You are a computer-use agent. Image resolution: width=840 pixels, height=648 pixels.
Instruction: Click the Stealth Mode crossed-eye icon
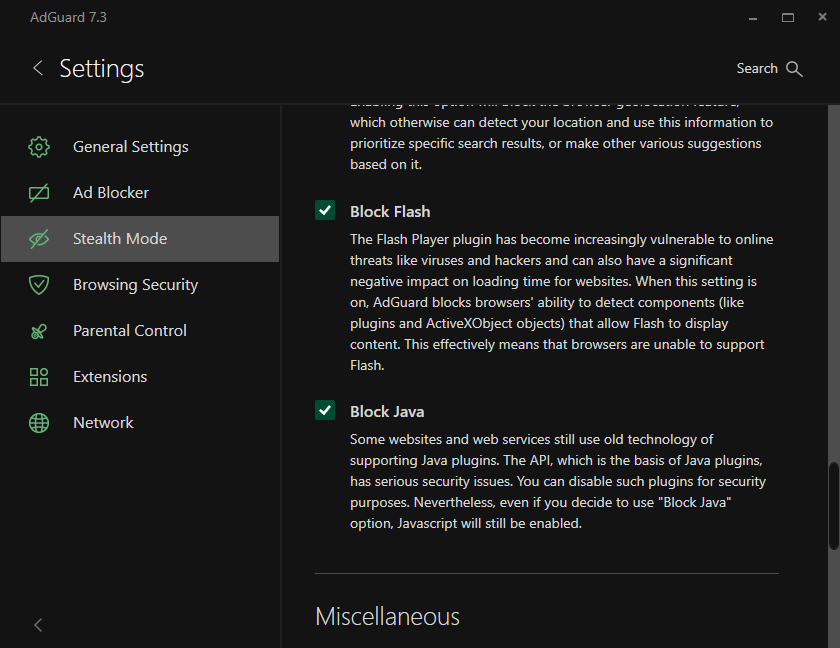(x=39, y=239)
